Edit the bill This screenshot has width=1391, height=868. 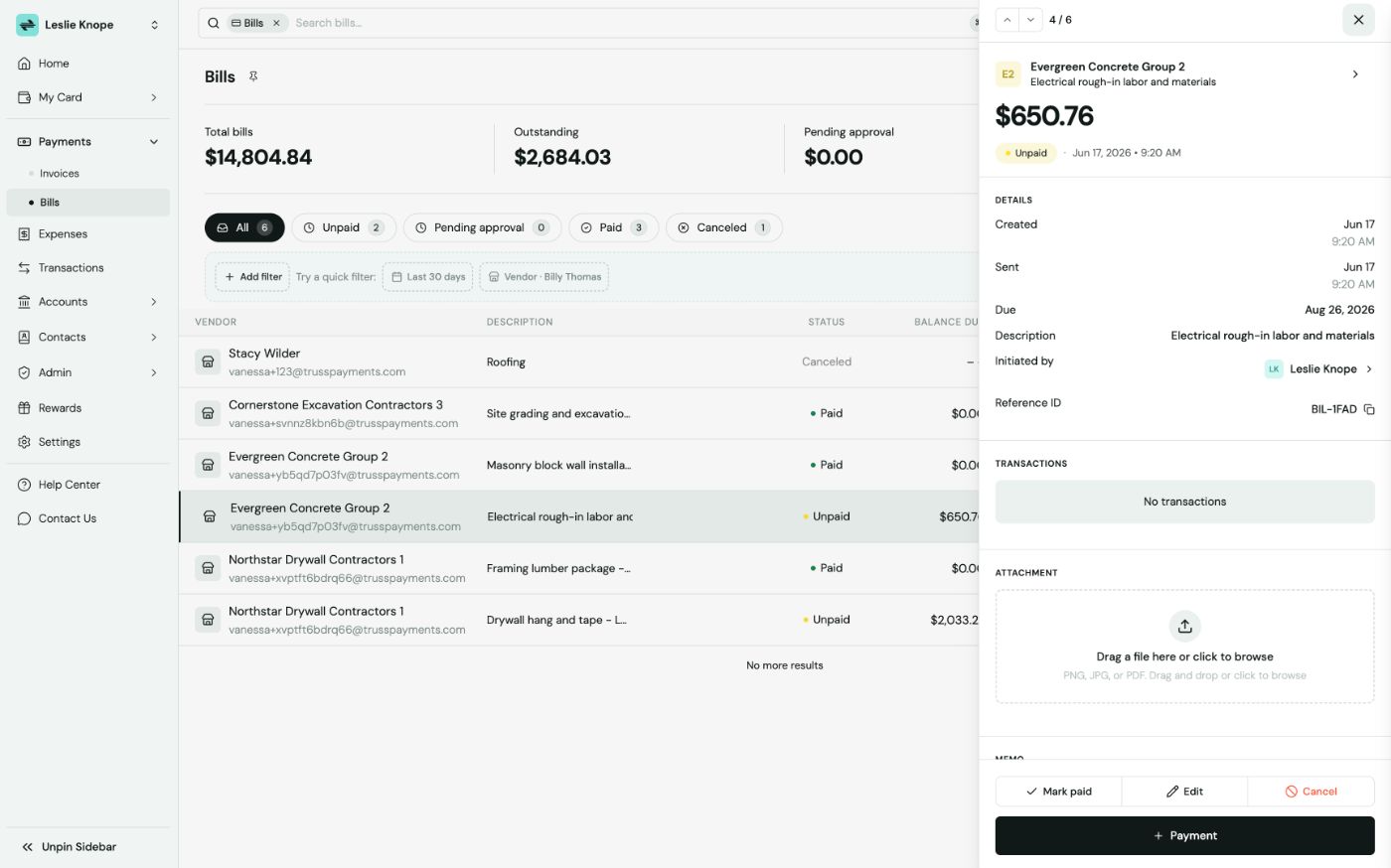tap(1184, 792)
